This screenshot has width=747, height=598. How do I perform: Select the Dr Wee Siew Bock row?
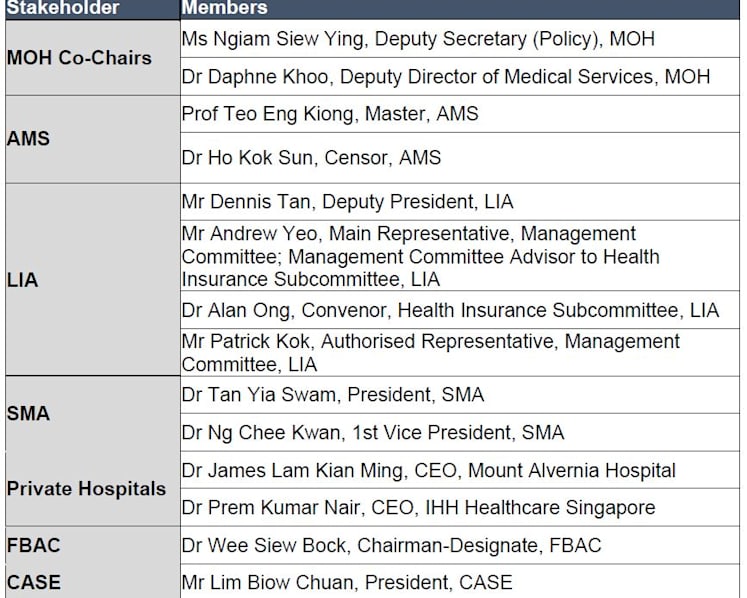[x=460, y=545]
